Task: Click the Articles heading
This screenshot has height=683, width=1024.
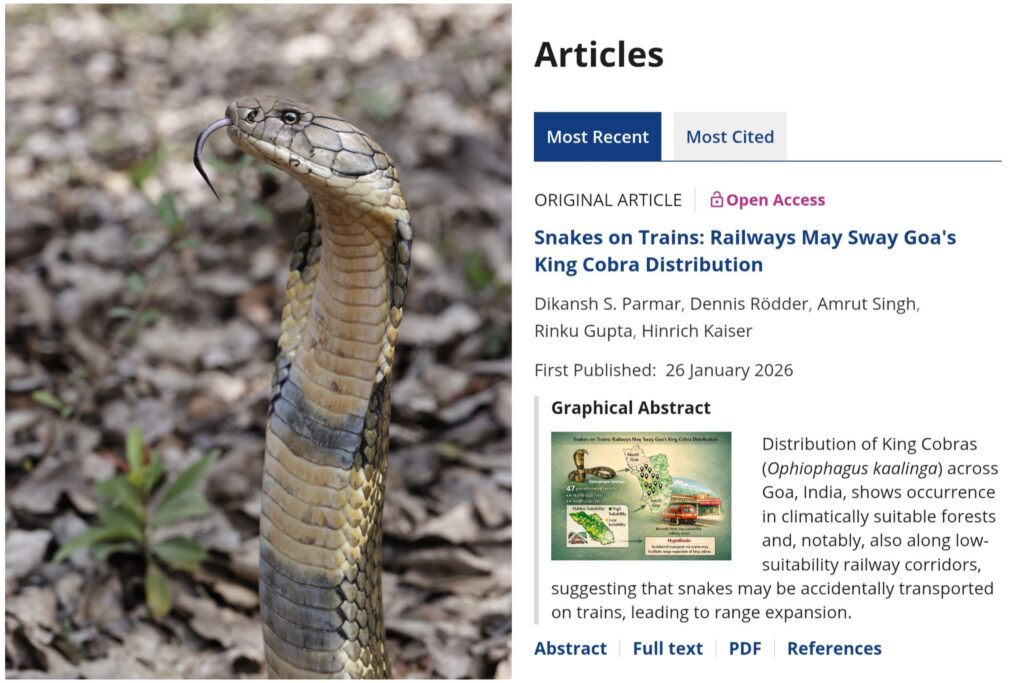Action: tap(599, 54)
